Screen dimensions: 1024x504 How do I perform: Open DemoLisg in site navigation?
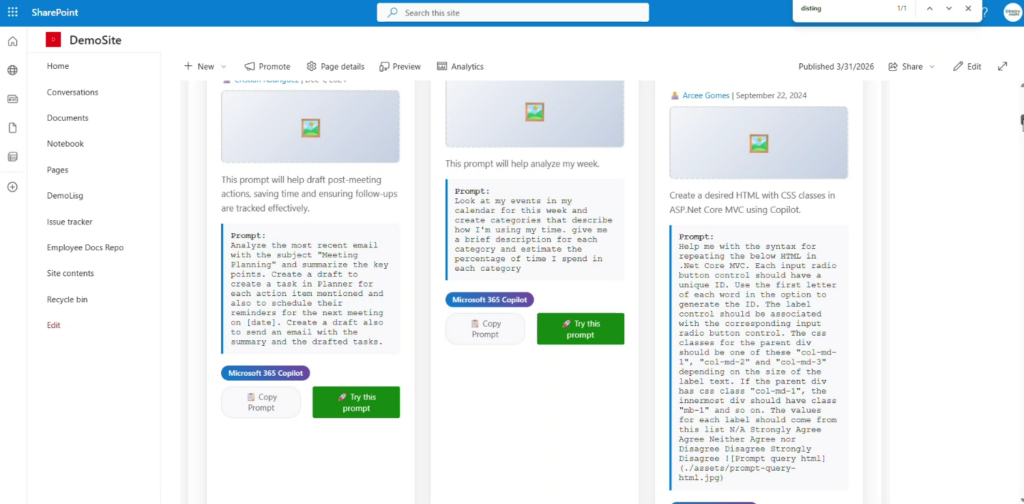point(65,196)
